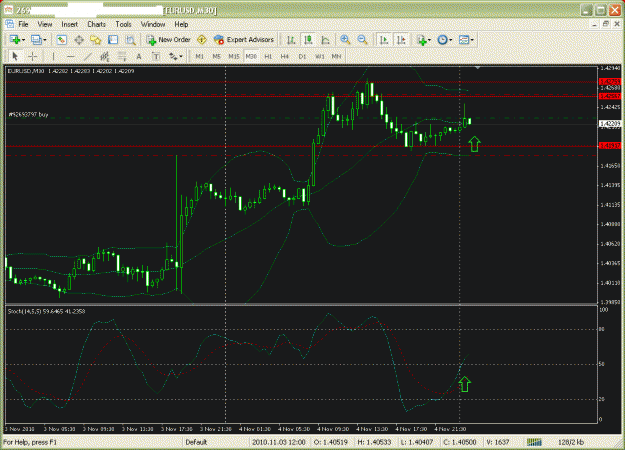This screenshot has width=625, height=450.
Task: Switch chart to D1 timeframe
Action: click(302, 57)
